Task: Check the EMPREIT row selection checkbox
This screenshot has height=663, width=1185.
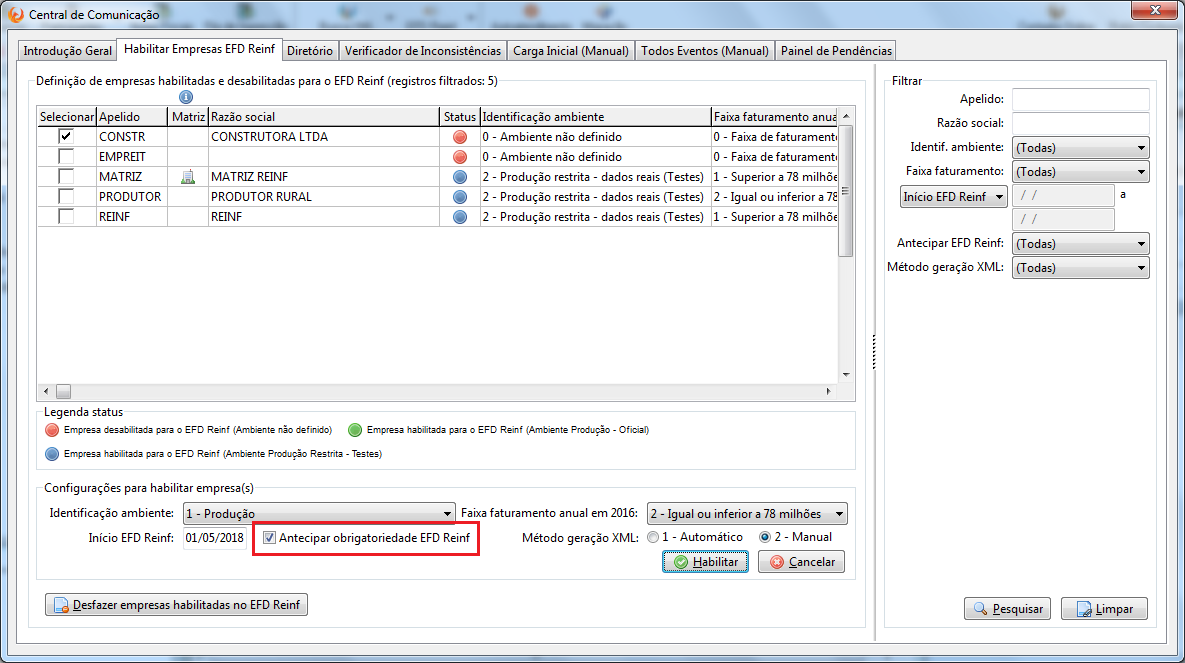Action: [66, 157]
